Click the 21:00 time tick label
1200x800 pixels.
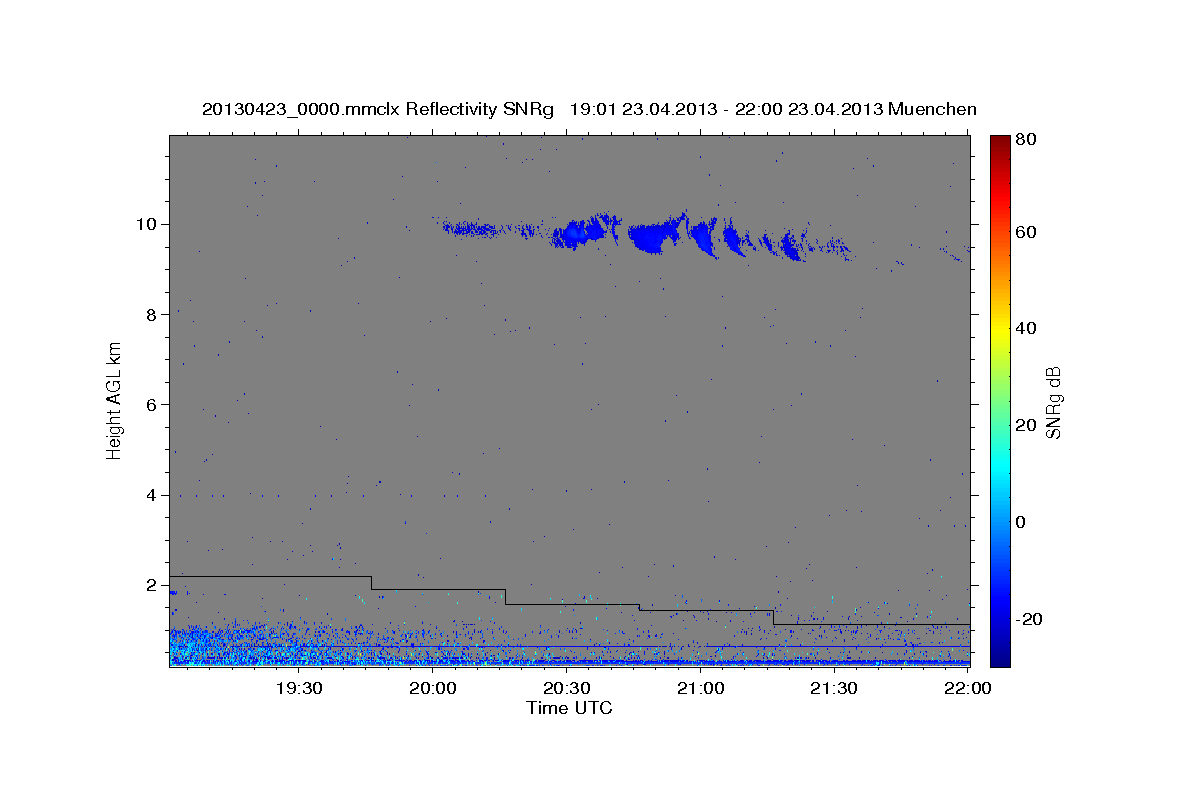point(701,688)
